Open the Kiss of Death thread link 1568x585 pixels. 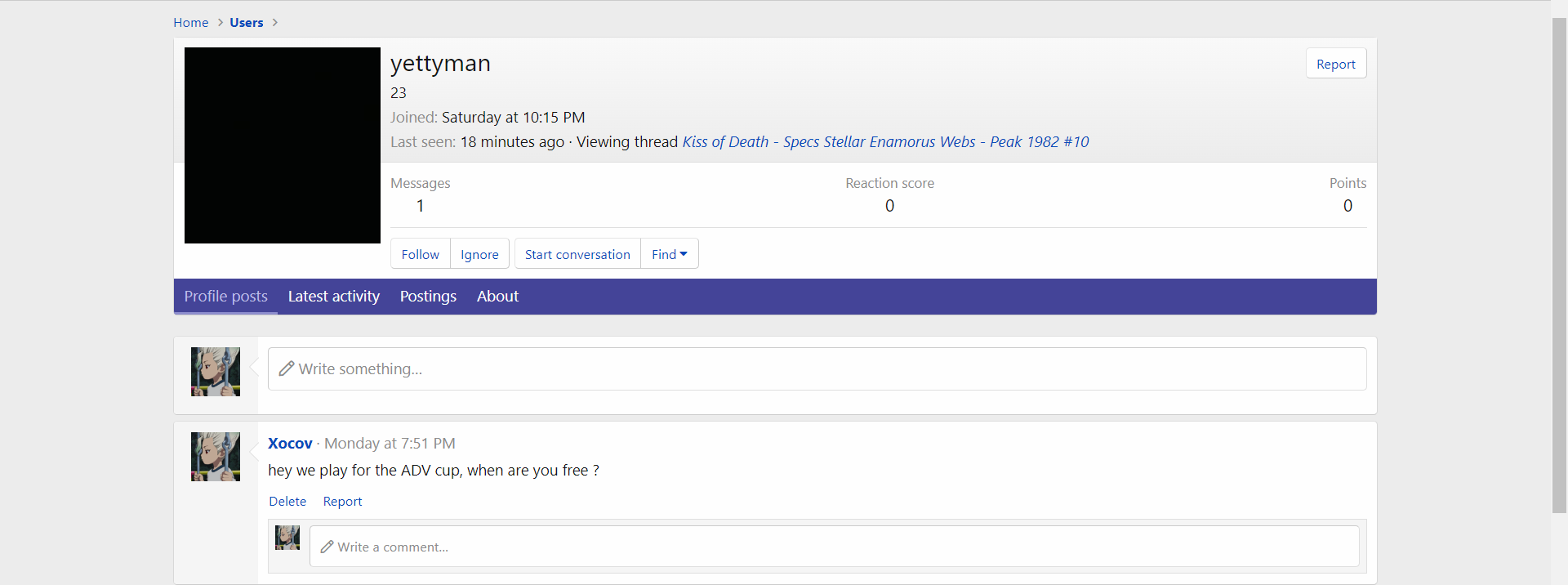885,142
